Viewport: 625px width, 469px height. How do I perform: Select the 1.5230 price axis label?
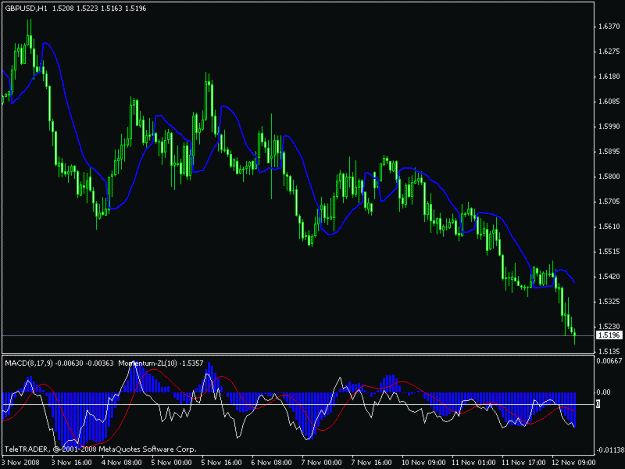[609, 327]
